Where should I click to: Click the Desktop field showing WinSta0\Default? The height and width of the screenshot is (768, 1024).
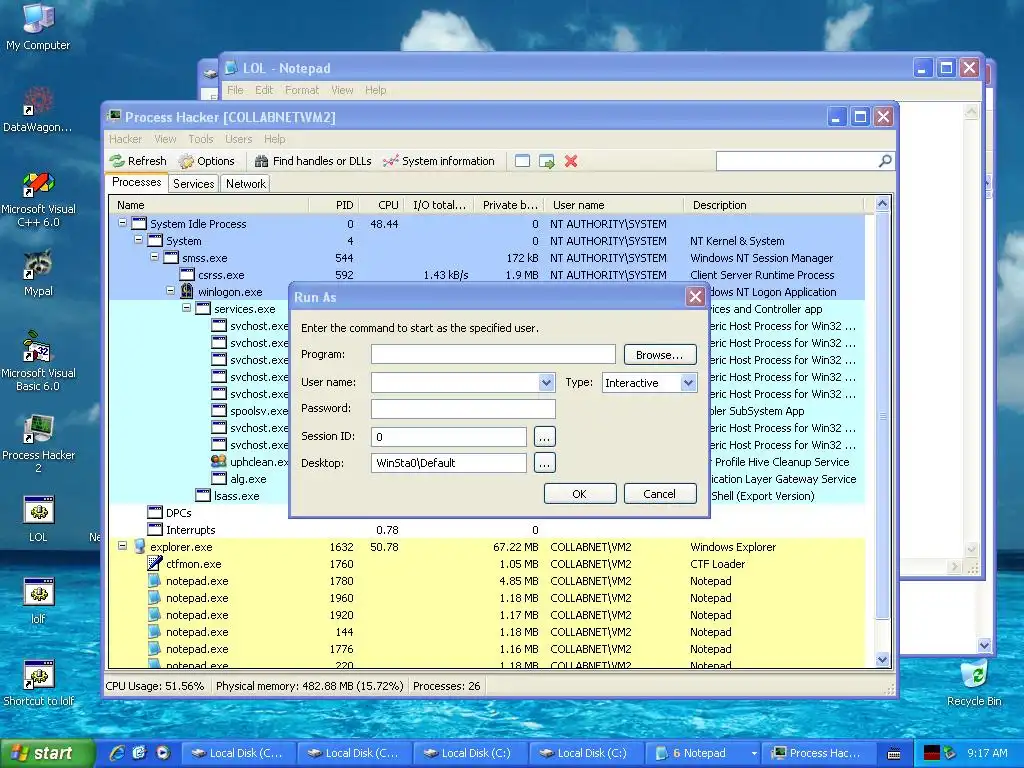449,463
